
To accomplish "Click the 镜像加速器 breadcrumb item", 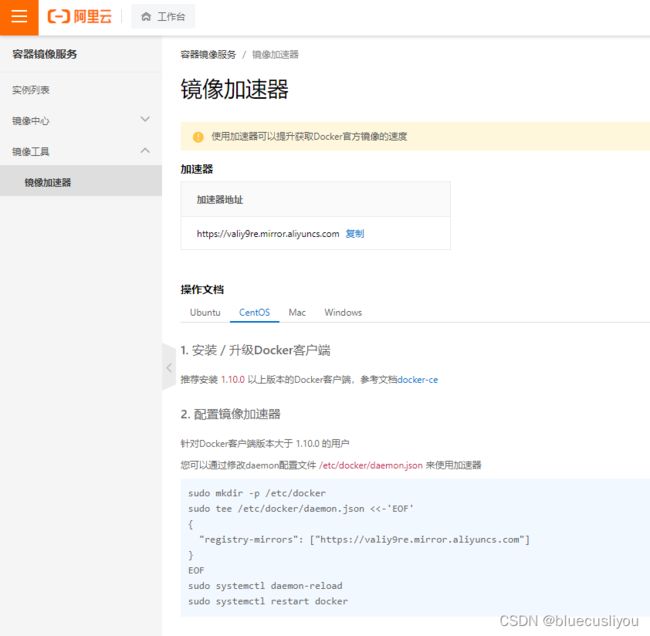I will [275, 55].
